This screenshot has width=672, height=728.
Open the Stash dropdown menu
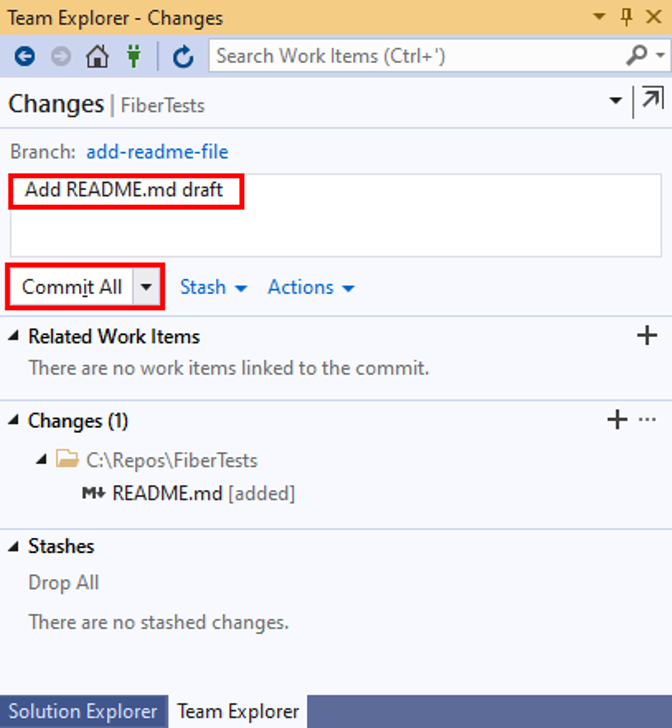point(213,288)
